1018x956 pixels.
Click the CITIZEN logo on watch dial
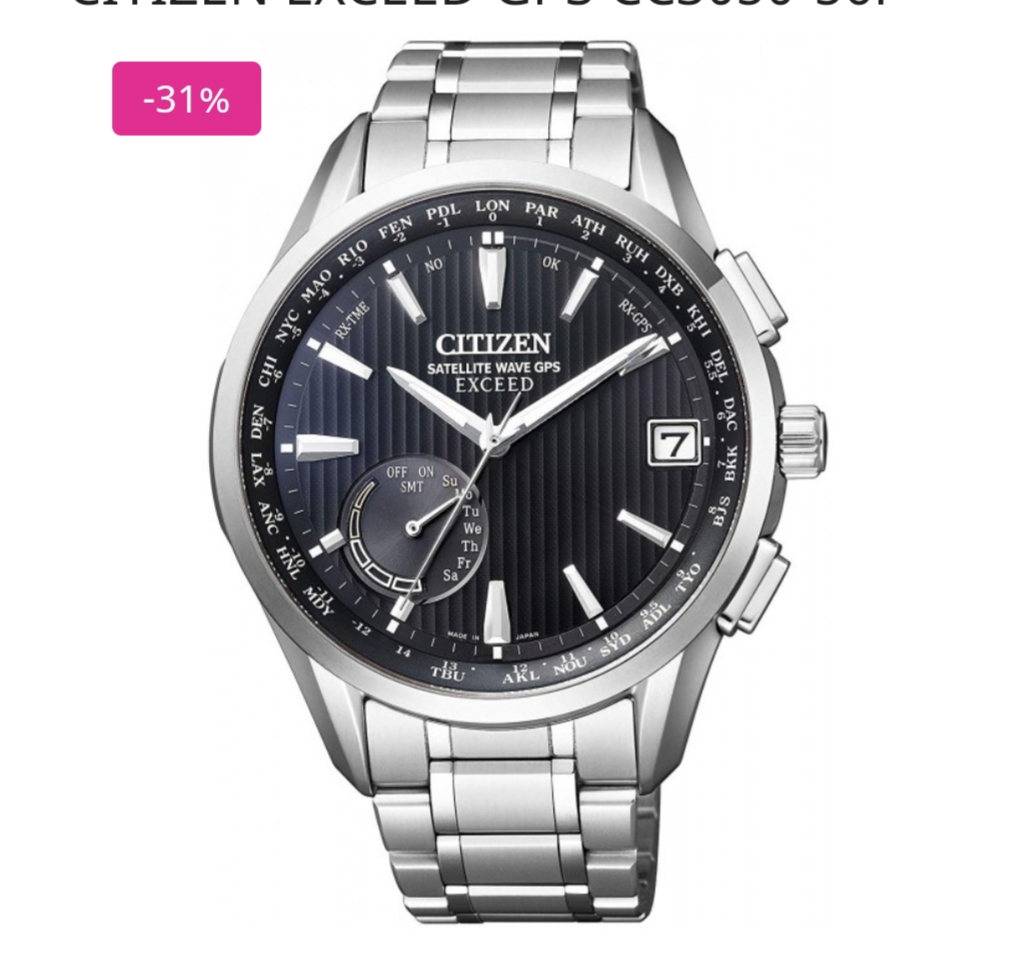[493, 343]
